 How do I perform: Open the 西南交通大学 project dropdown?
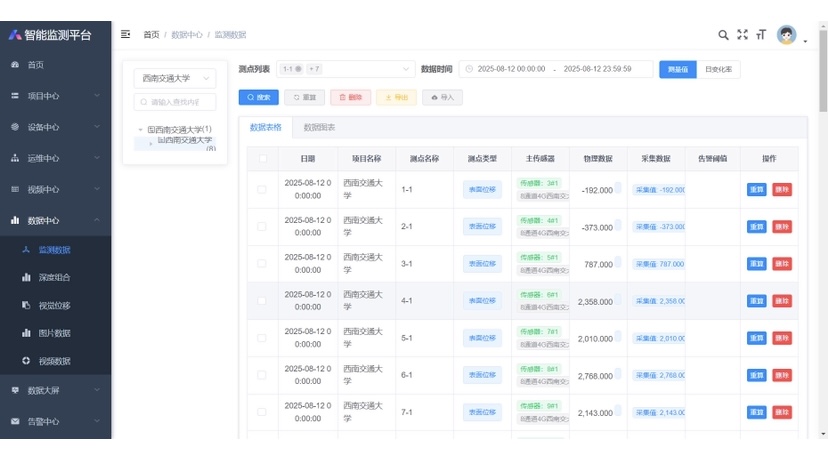point(176,78)
